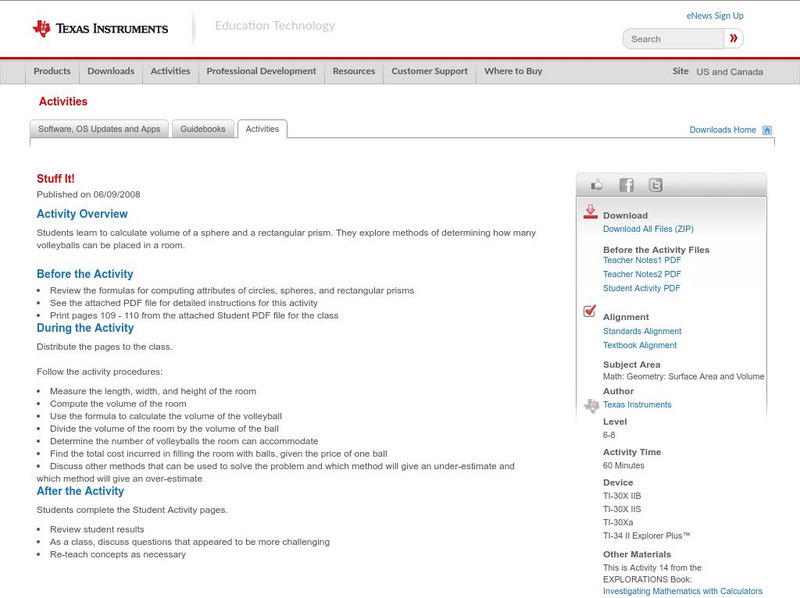This screenshot has height=598, width=800.
Task: Click the red download arrow icon
Action: [590, 212]
